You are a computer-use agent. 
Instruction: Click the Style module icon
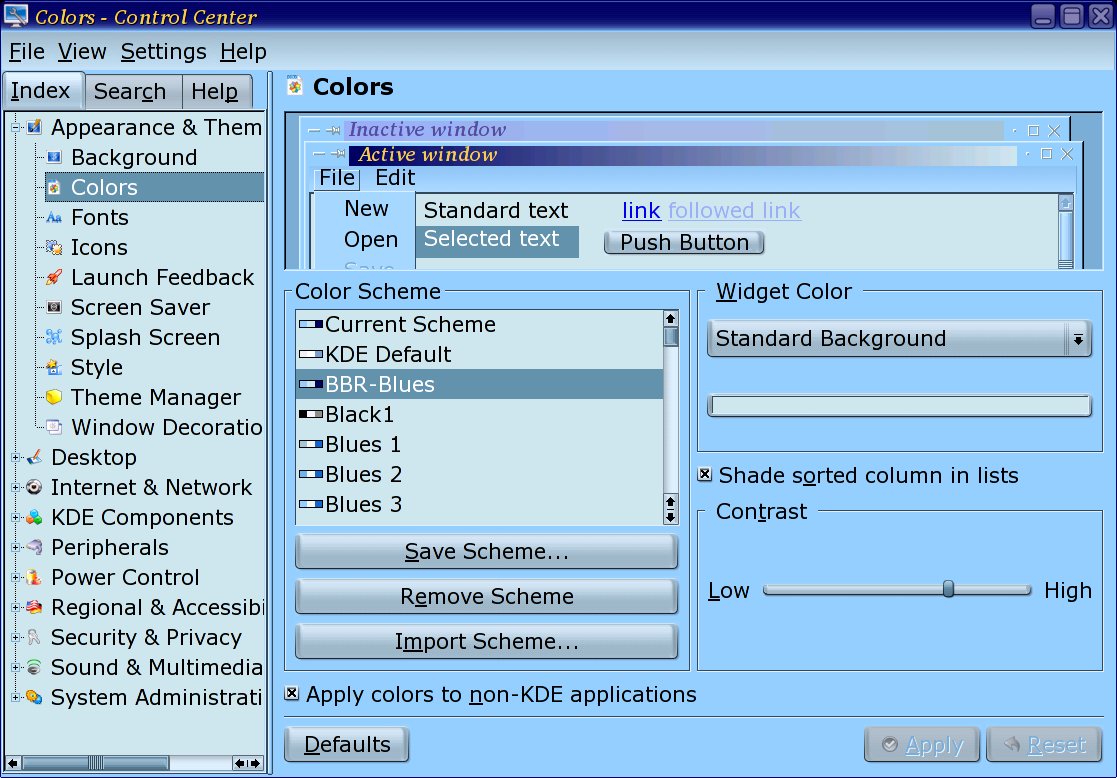(x=54, y=367)
